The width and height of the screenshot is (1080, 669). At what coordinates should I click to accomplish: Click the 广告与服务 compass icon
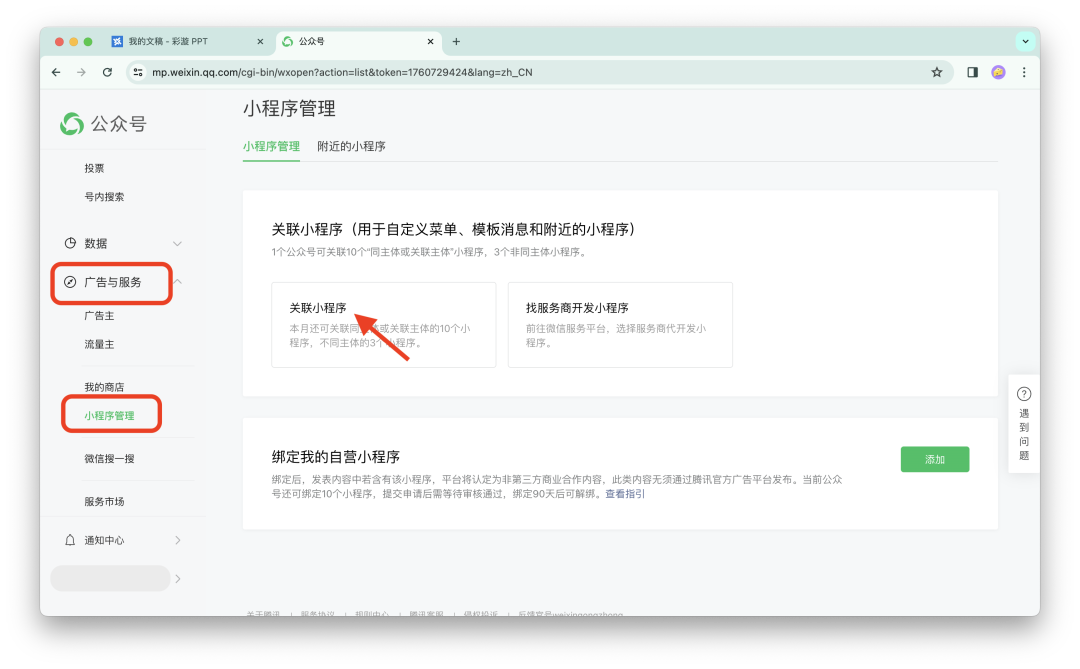[x=70, y=282]
